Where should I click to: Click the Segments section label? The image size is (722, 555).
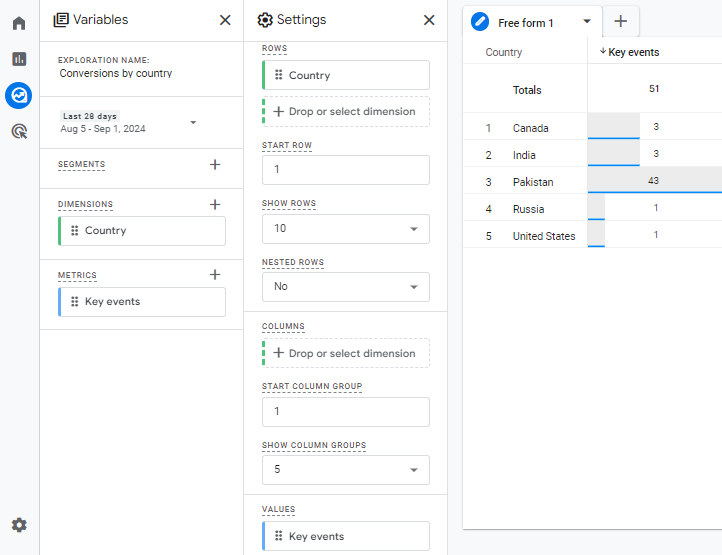tap(82, 164)
